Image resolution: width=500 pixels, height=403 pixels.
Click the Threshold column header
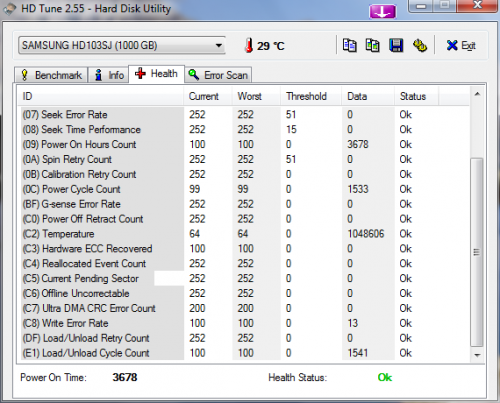[x=311, y=96]
